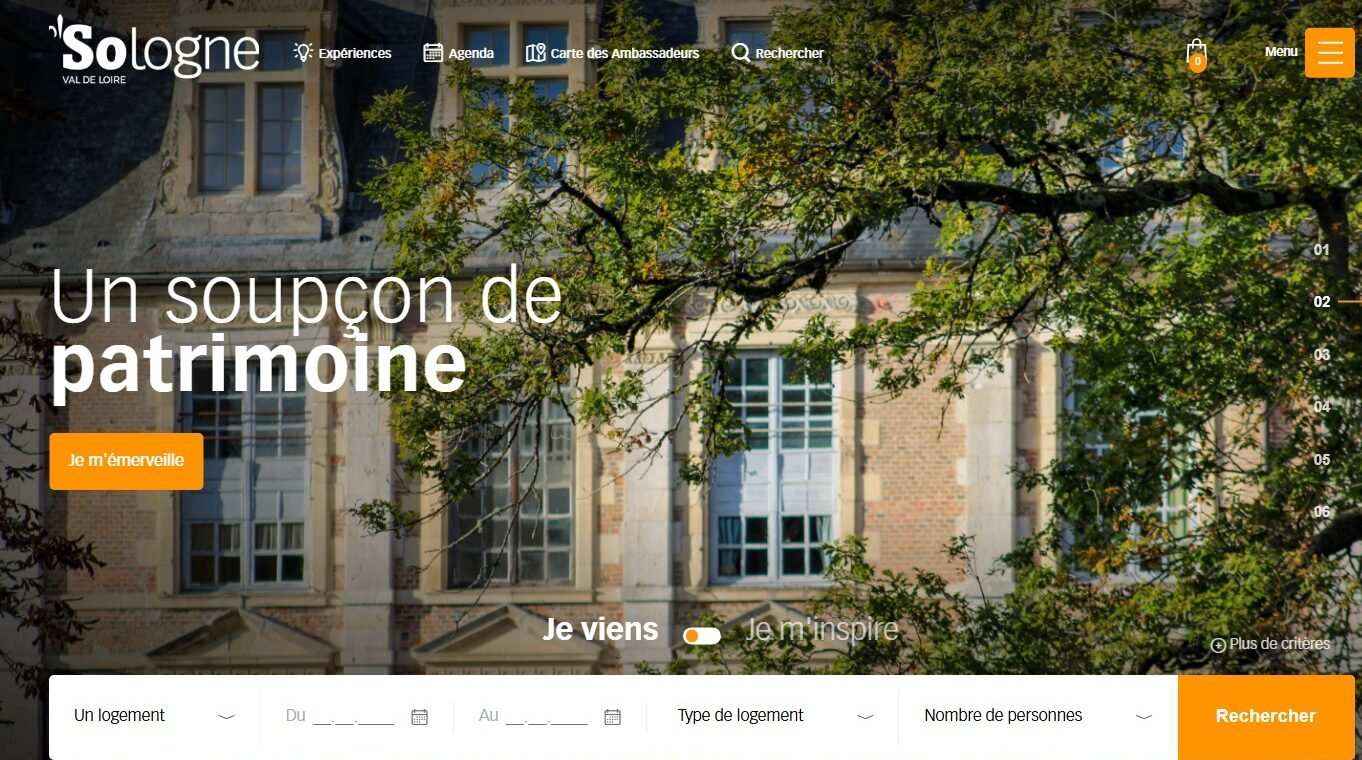Click the Sologne Val de Loire logo
Viewport: 1362px width, 760px height.
154,50
